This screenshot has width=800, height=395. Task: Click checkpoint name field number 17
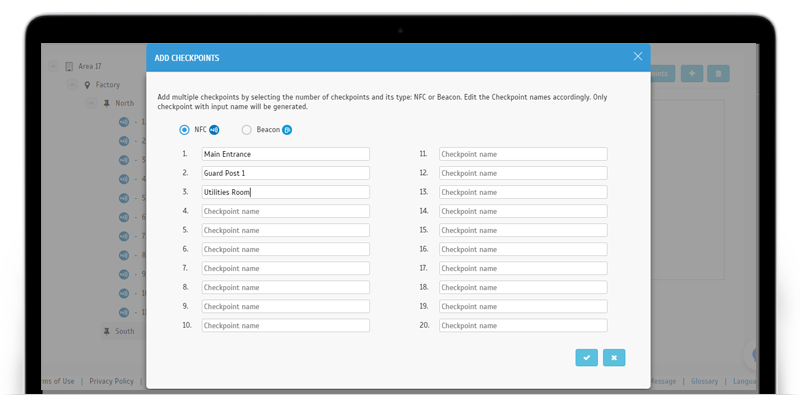pos(523,268)
